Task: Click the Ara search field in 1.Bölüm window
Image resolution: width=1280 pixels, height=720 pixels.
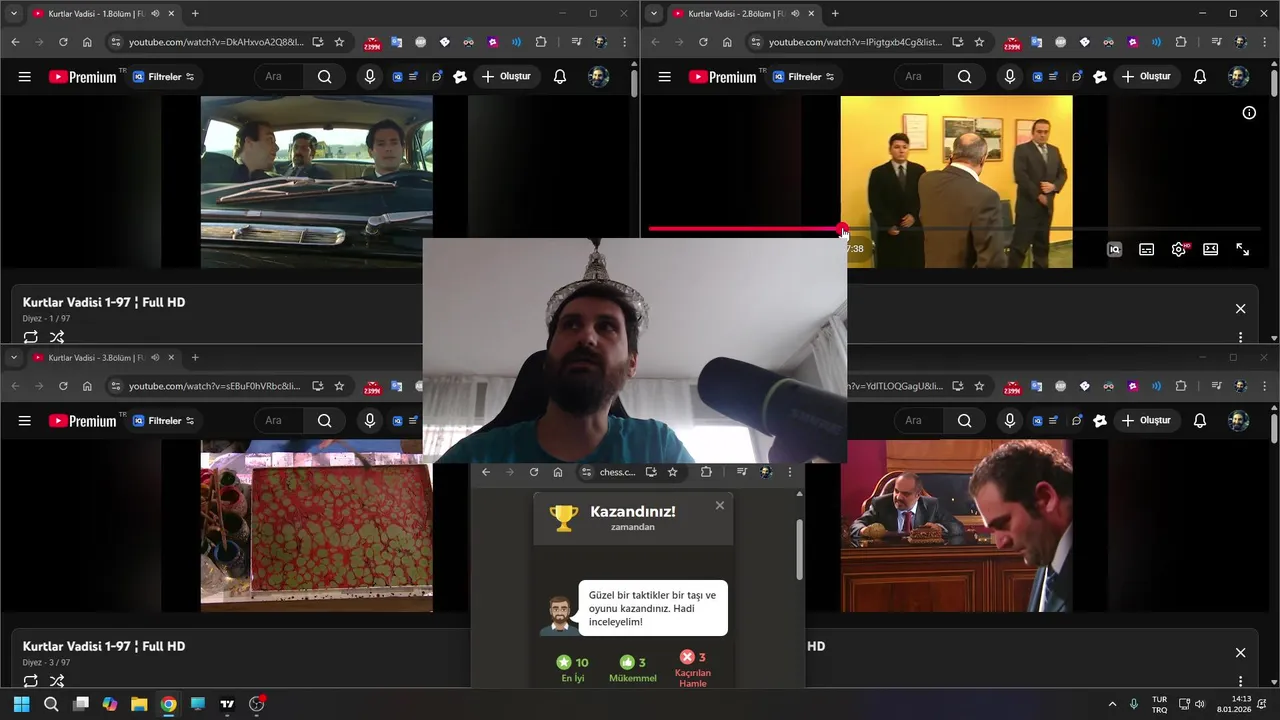Action: (280, 77)
